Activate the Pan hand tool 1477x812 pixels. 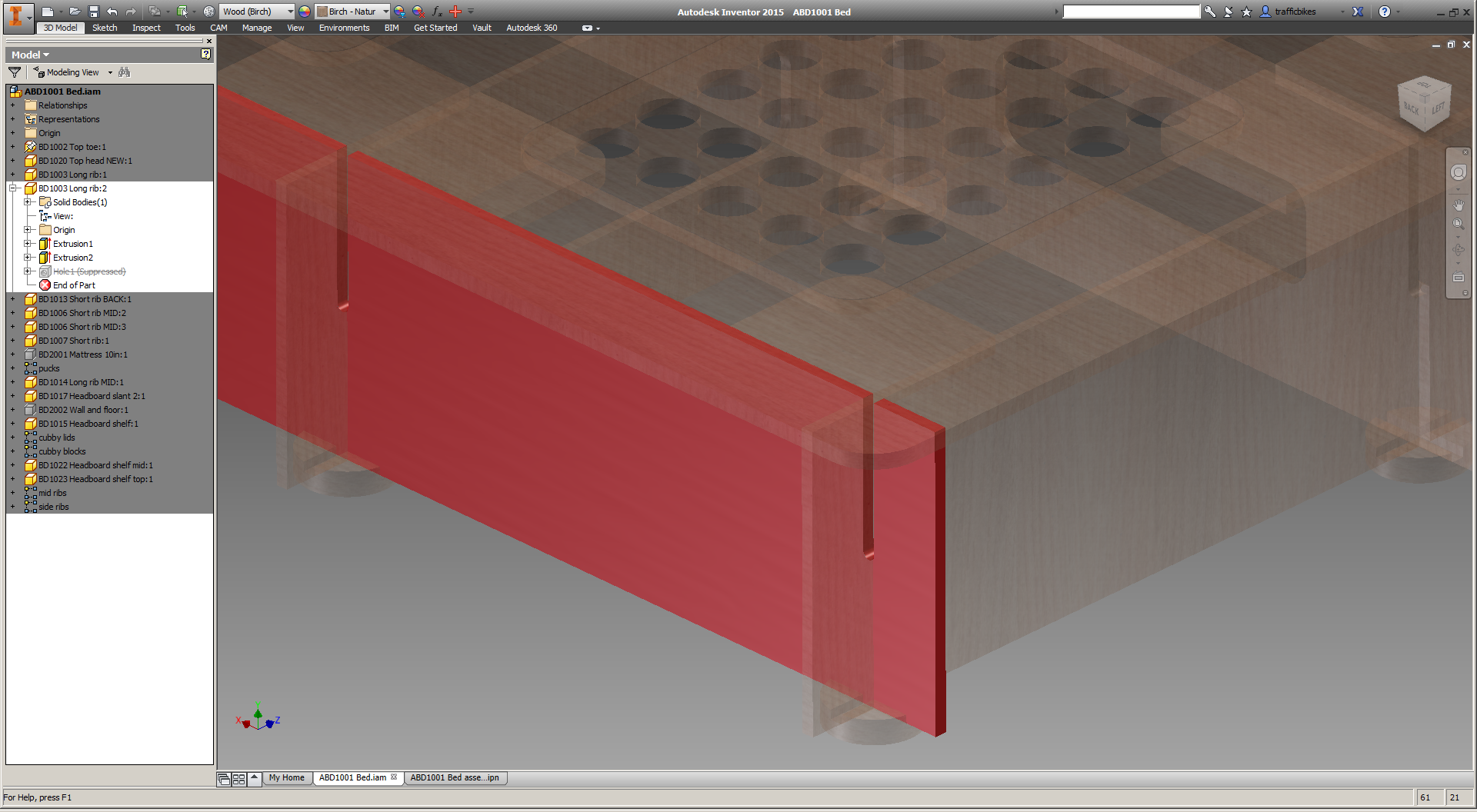click(1459, 205)
